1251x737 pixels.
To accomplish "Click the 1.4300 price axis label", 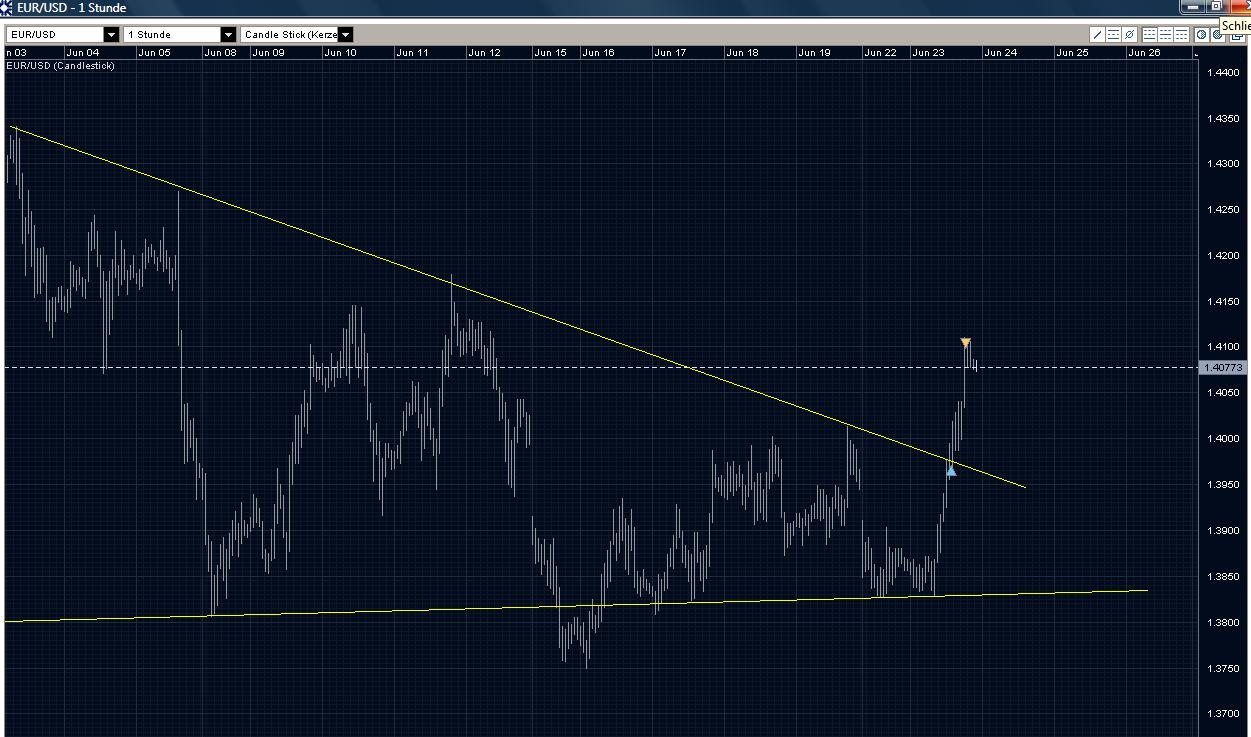I will (1225, 164).
